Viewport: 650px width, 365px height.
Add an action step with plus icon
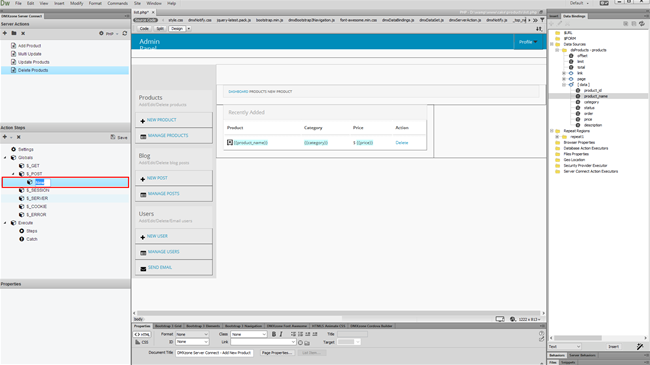click(5, 137)
